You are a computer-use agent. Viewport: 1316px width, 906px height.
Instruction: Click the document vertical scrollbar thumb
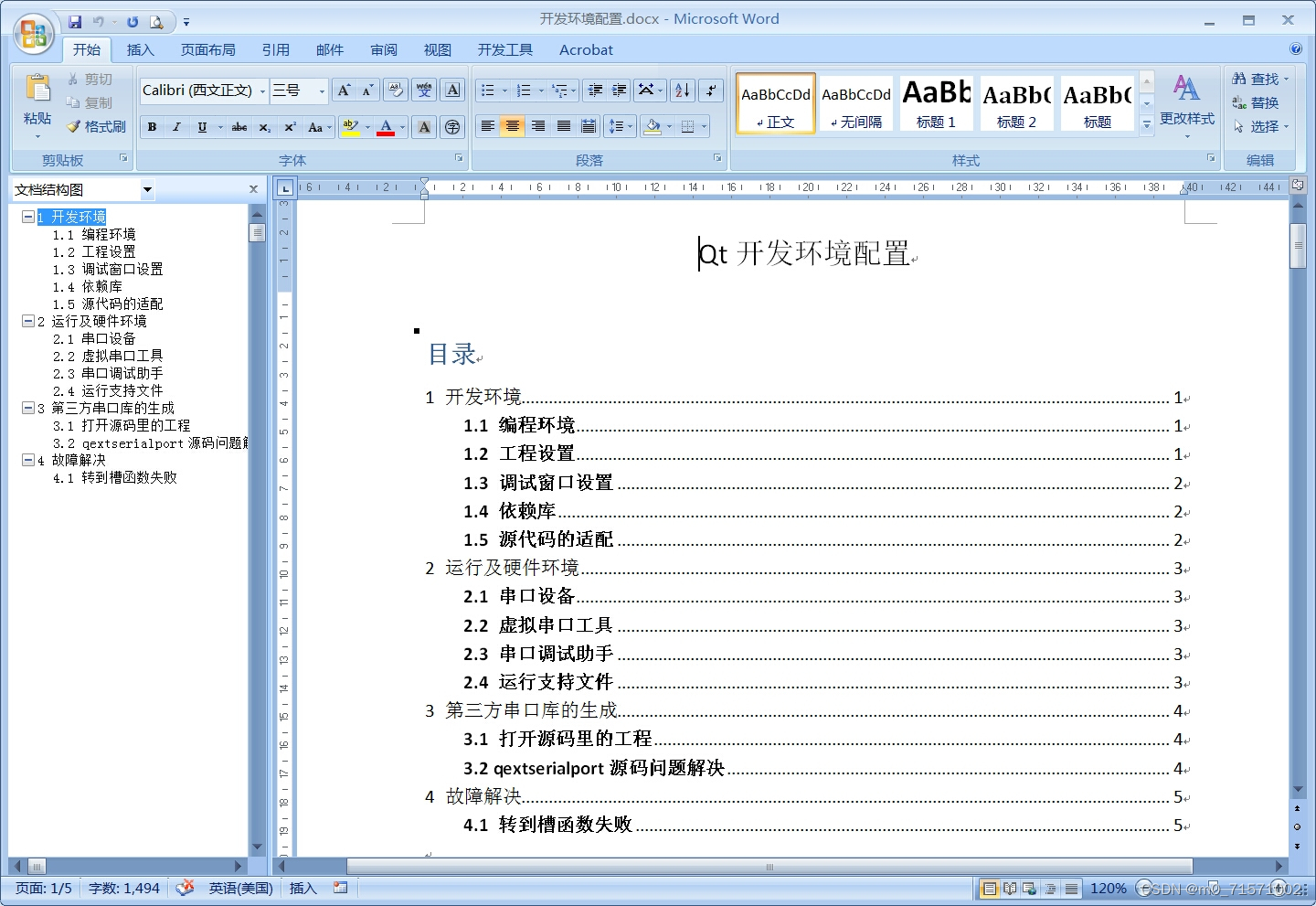click(1297, 246)
